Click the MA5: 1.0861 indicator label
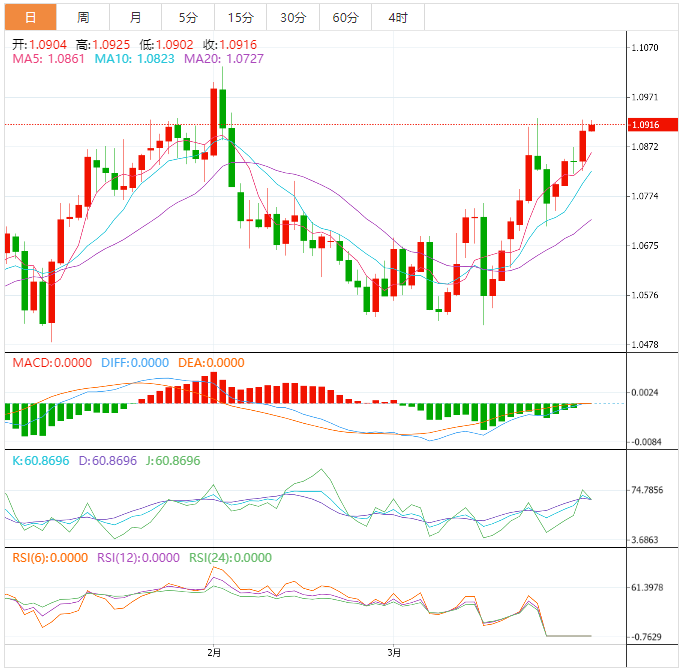 [x=49, y=59]
